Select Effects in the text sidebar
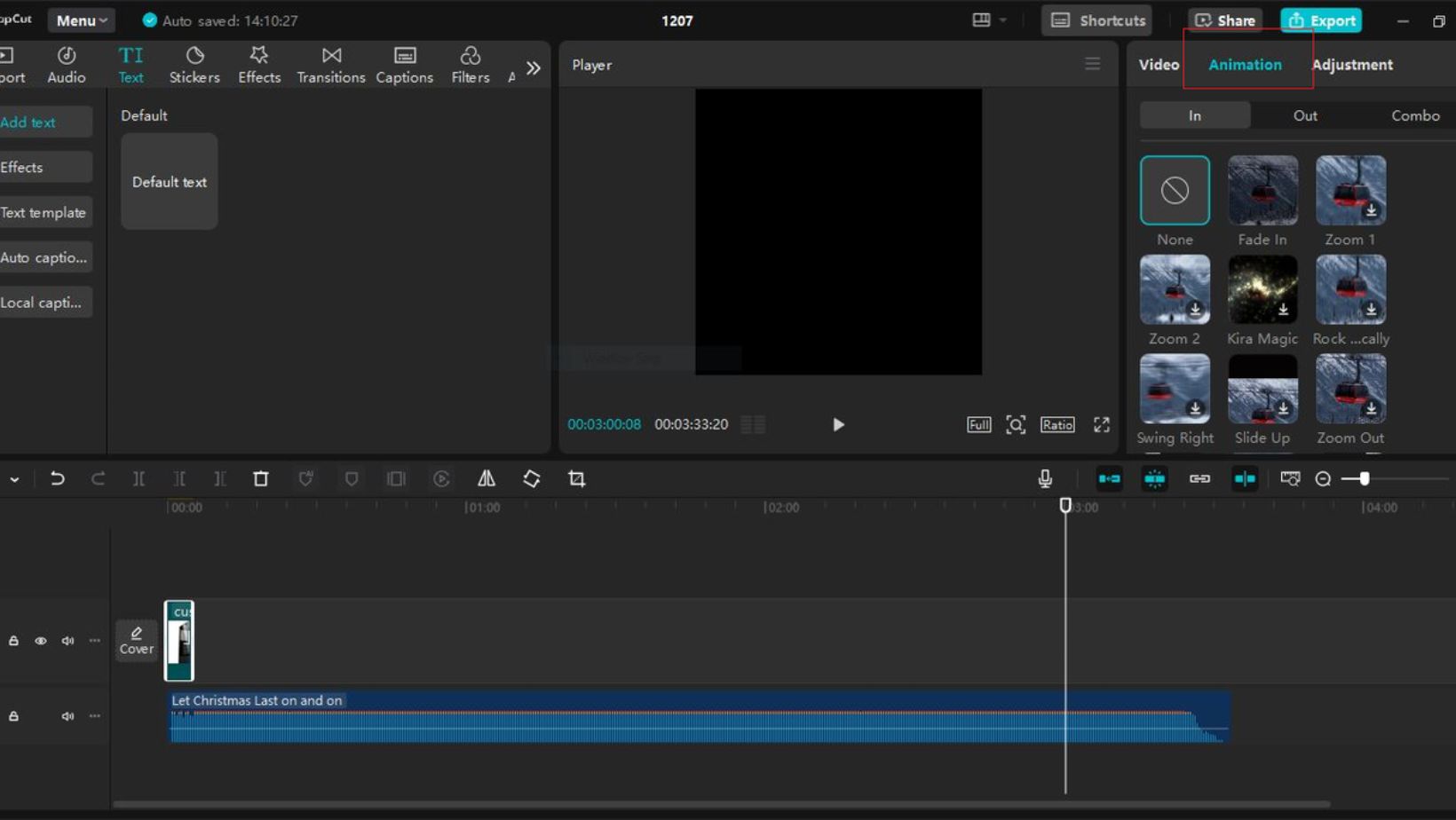 pyautogui.click(x=44, y=167)
